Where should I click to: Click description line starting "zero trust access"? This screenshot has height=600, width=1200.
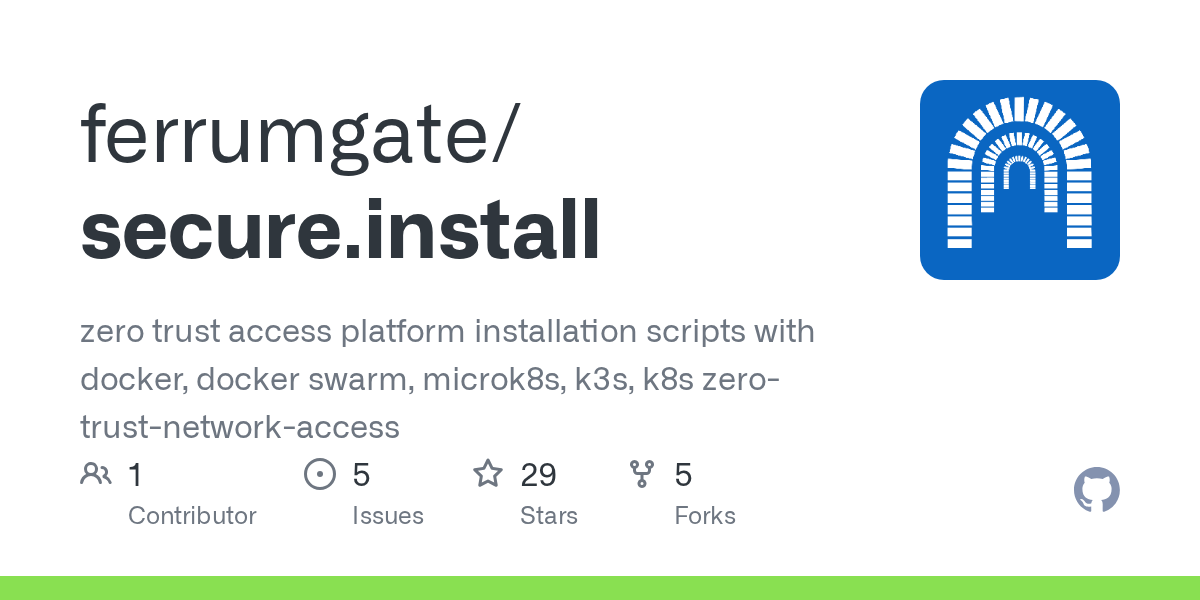(x=447, y=332)
